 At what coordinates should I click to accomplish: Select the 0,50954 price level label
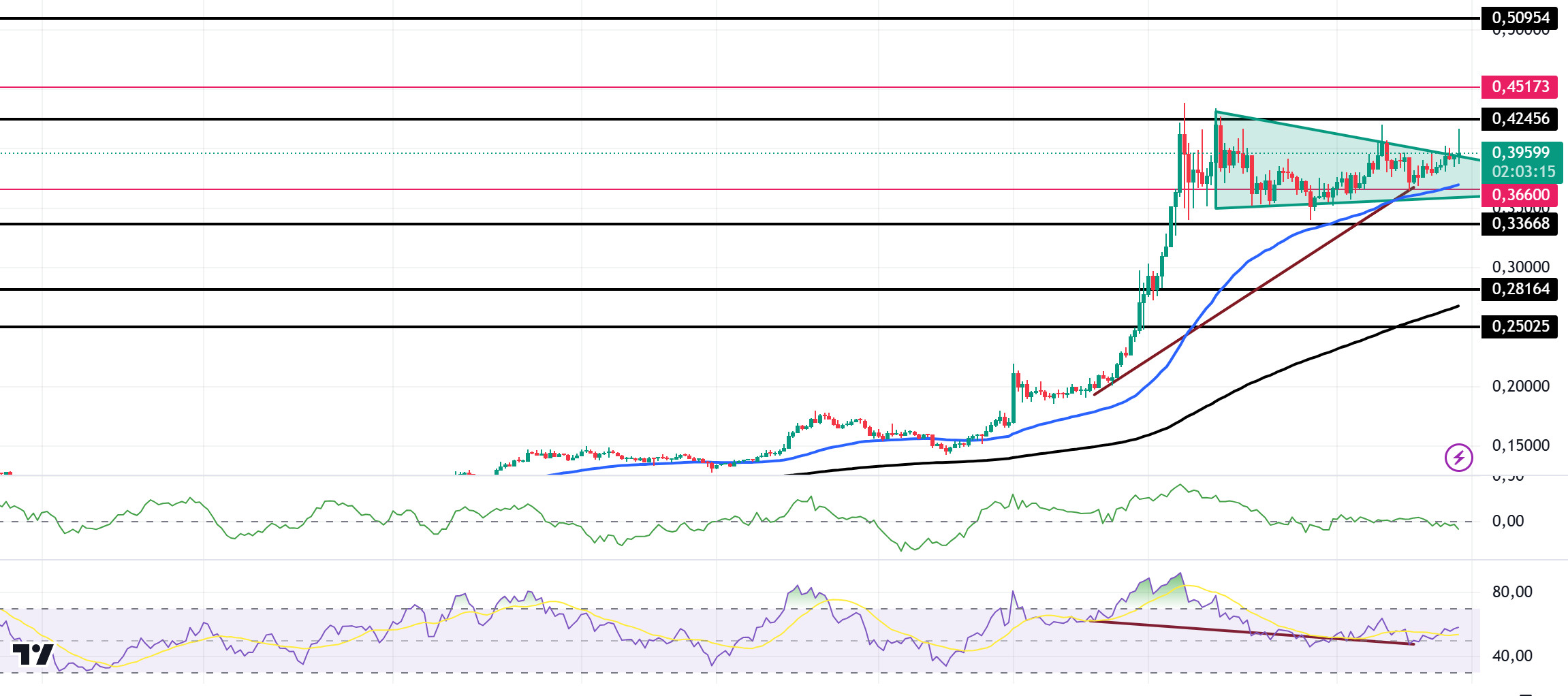click(1520, 18)
